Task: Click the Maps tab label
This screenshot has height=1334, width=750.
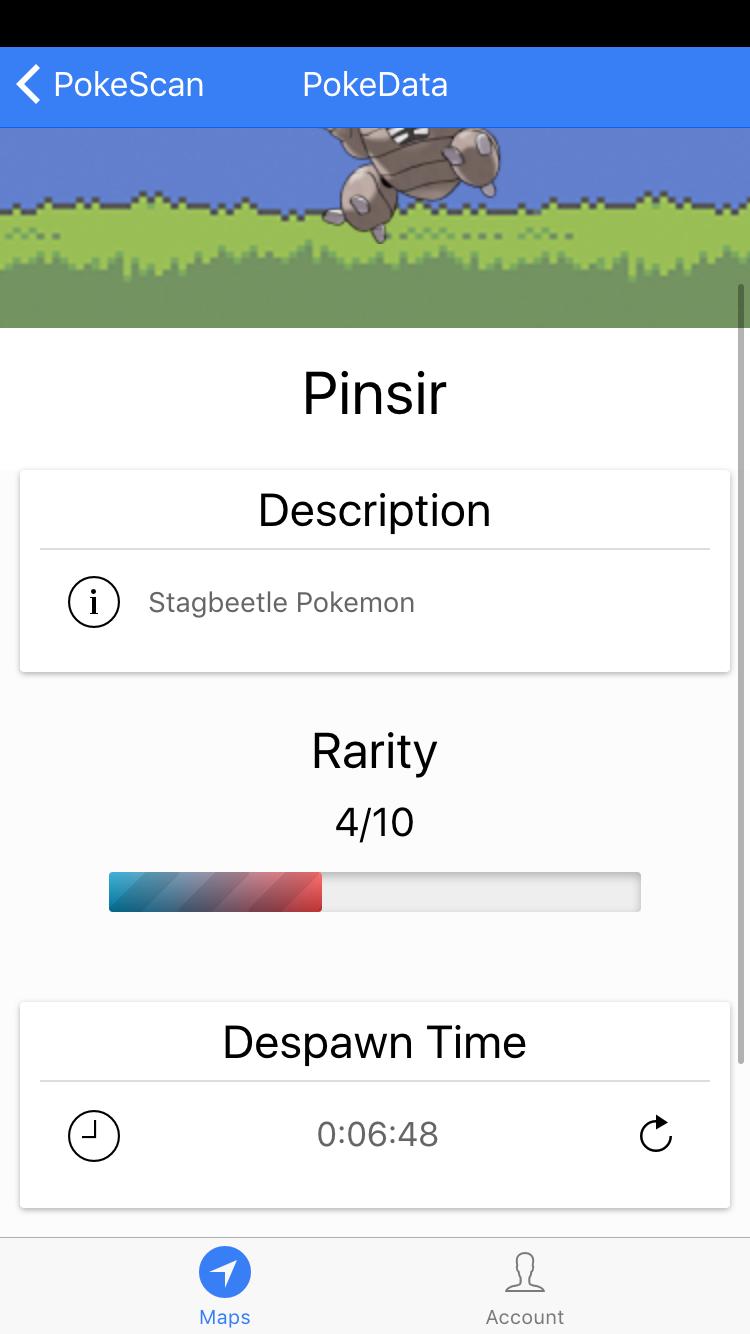Action: pyautogui.click(x=225, y=1317)
